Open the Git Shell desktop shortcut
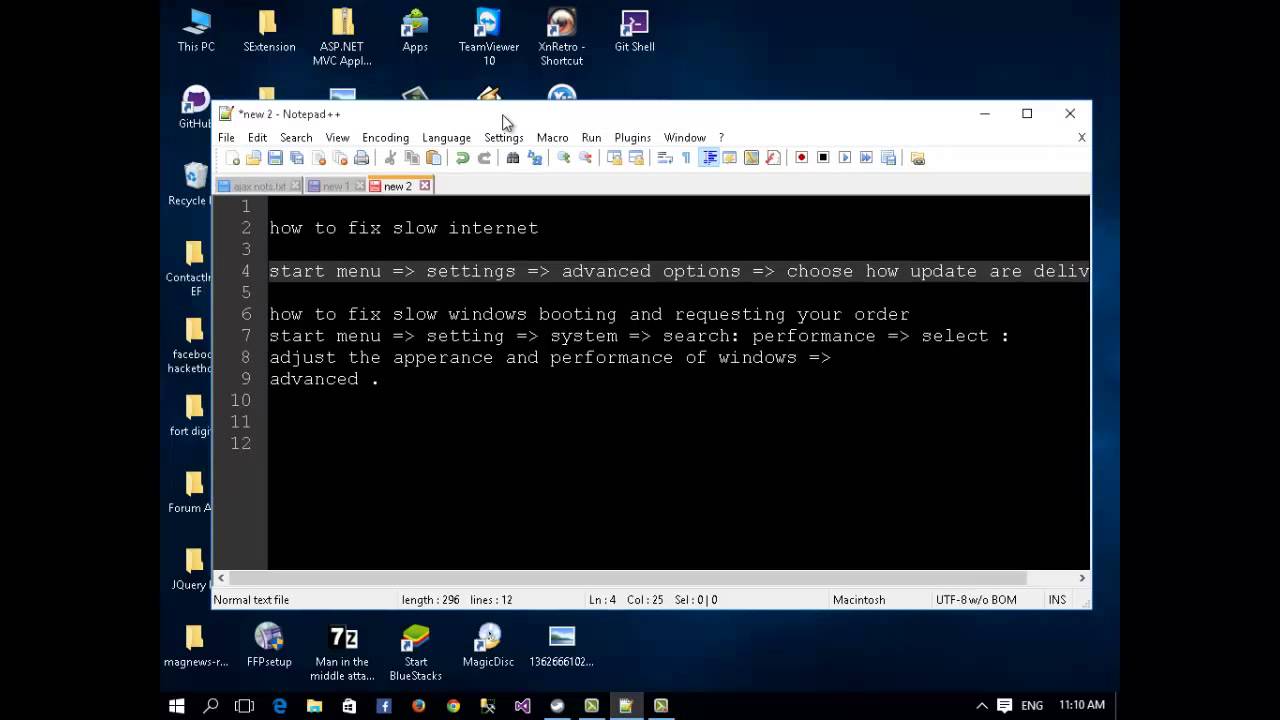Viewport: 1280px width, 720px height. tap(634, 31)
